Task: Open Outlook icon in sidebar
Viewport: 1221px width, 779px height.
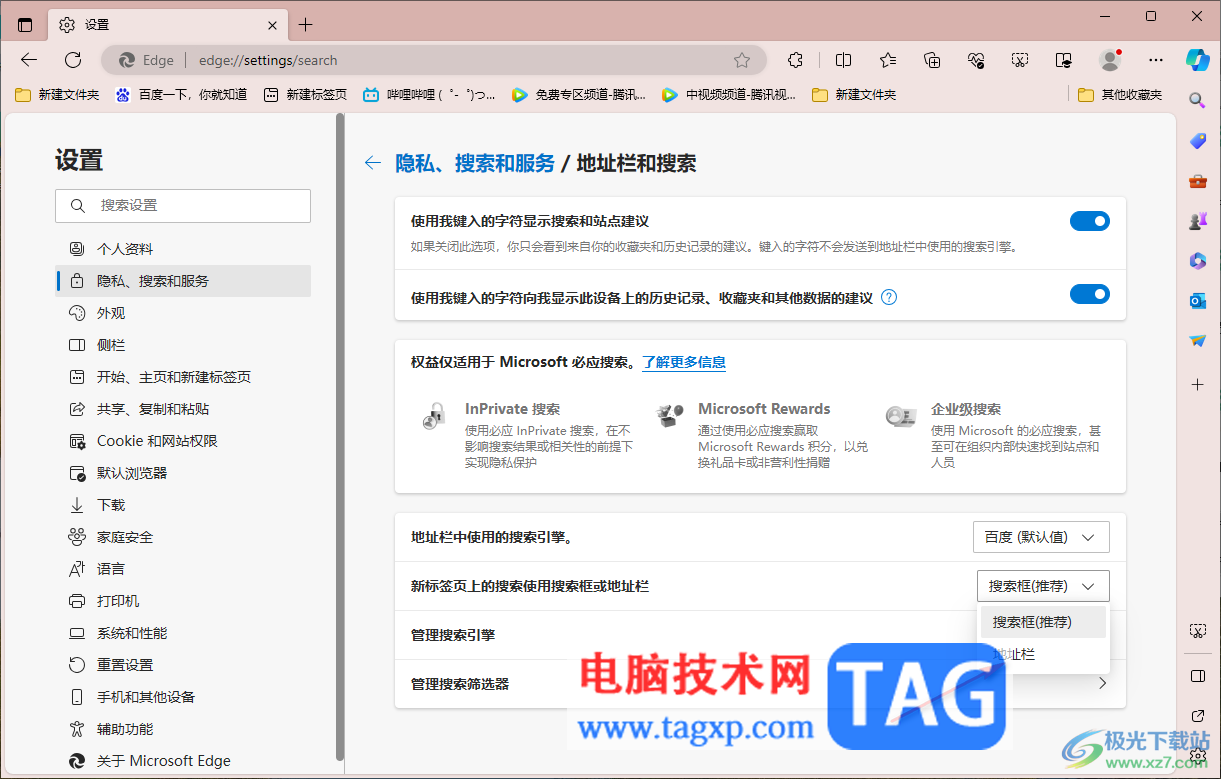Action: pos(1198,301)
